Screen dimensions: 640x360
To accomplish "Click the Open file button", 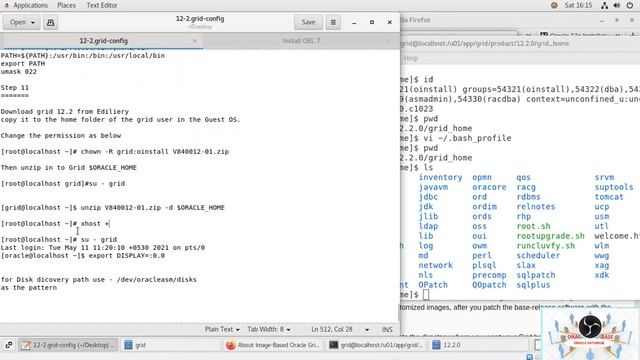I will [17, 22].
